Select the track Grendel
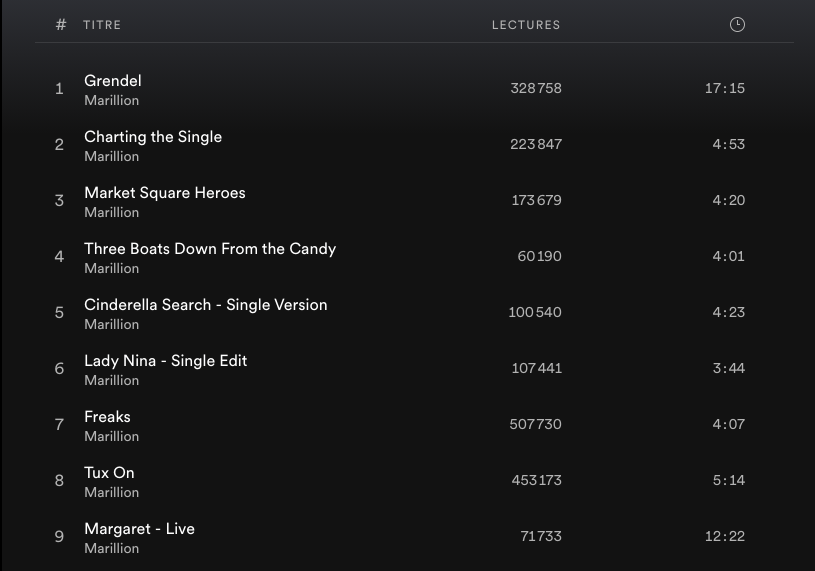 (x=113, y=81)
